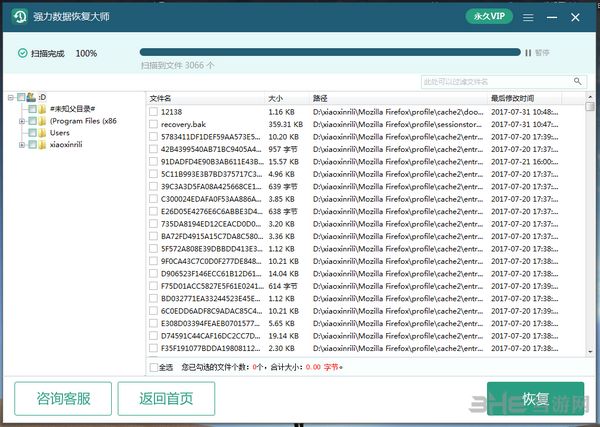Check the xiaoxinrili folder checkbox

pos(33,145)
